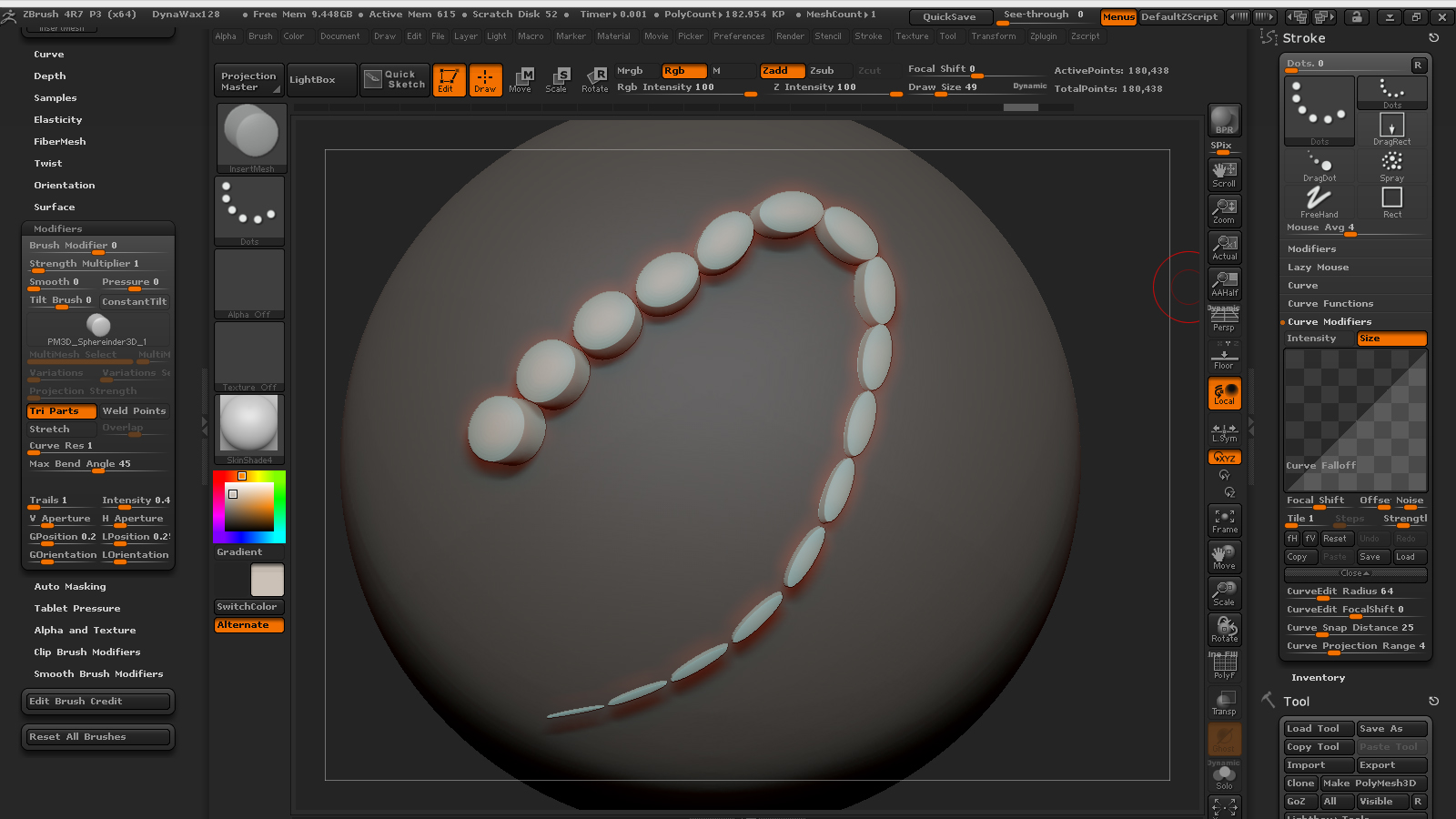Select the DragDot stroke type
1456x819 pixels.
(1319, 166)
